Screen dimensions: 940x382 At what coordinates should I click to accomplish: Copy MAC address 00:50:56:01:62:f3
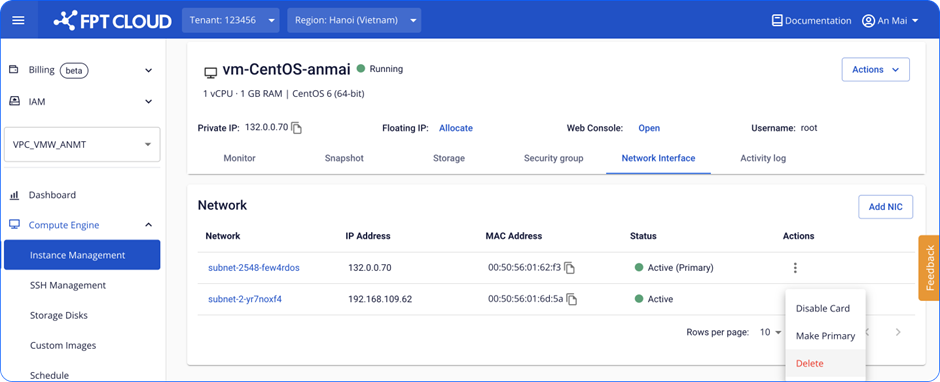(x=570, y=268)
